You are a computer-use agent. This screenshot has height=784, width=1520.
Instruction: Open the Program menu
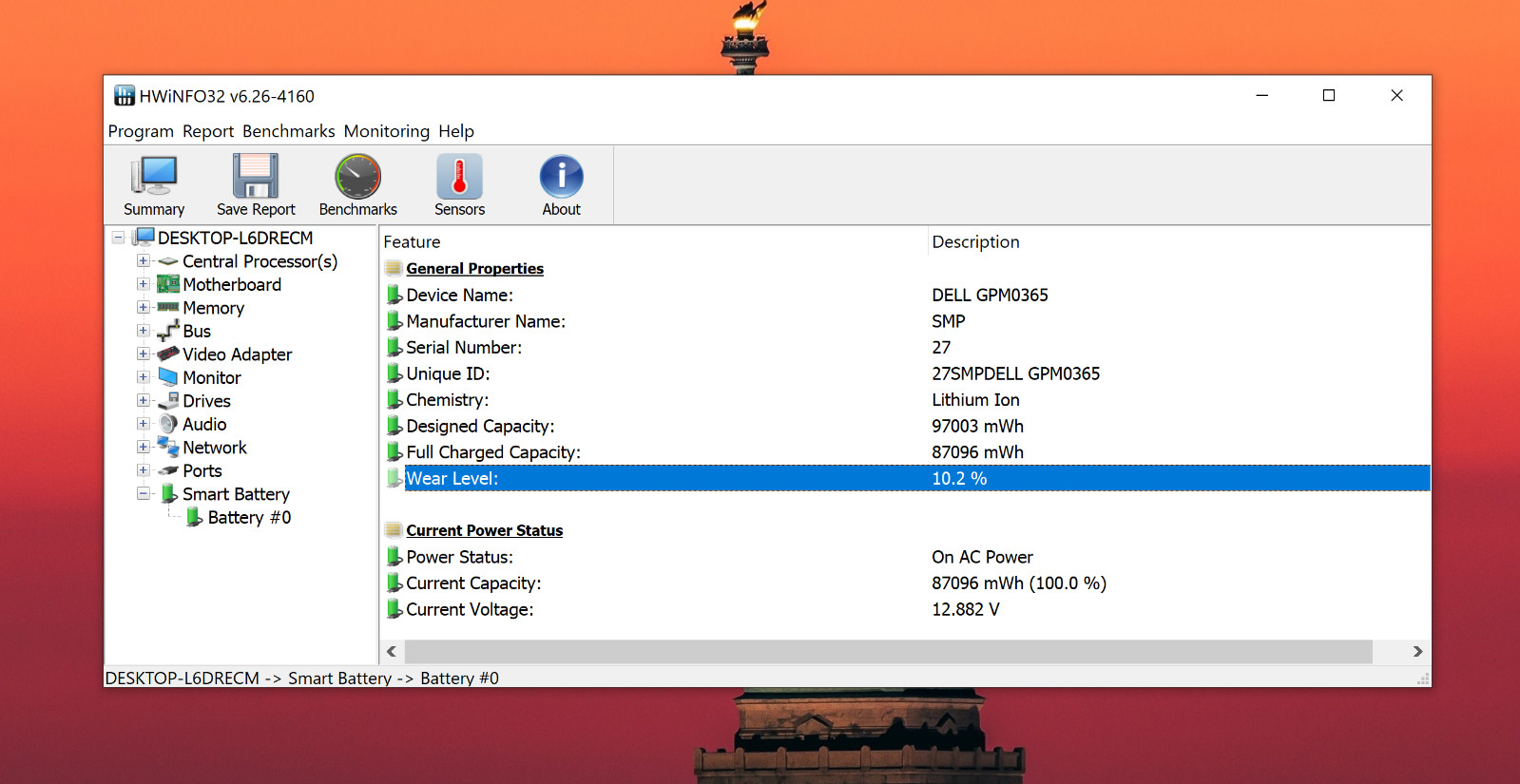(x=141, y=131)
